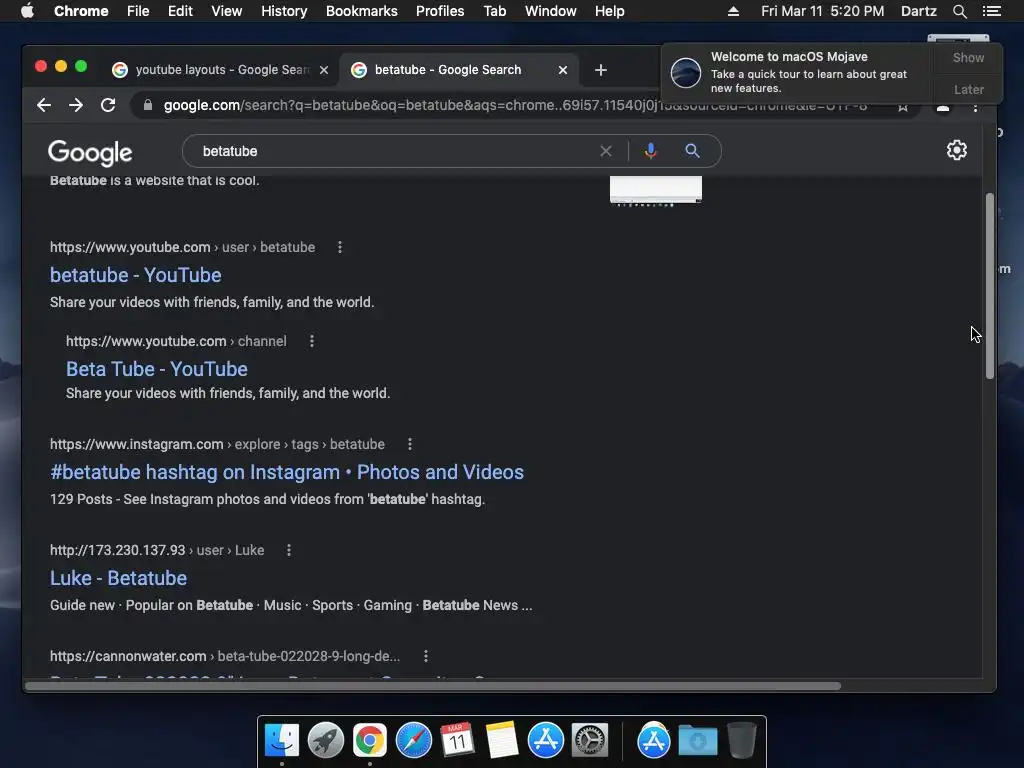This screenshot has height=768, width=1024.
Task: Open Luke - Betatube result
Action: coord(118,578)
